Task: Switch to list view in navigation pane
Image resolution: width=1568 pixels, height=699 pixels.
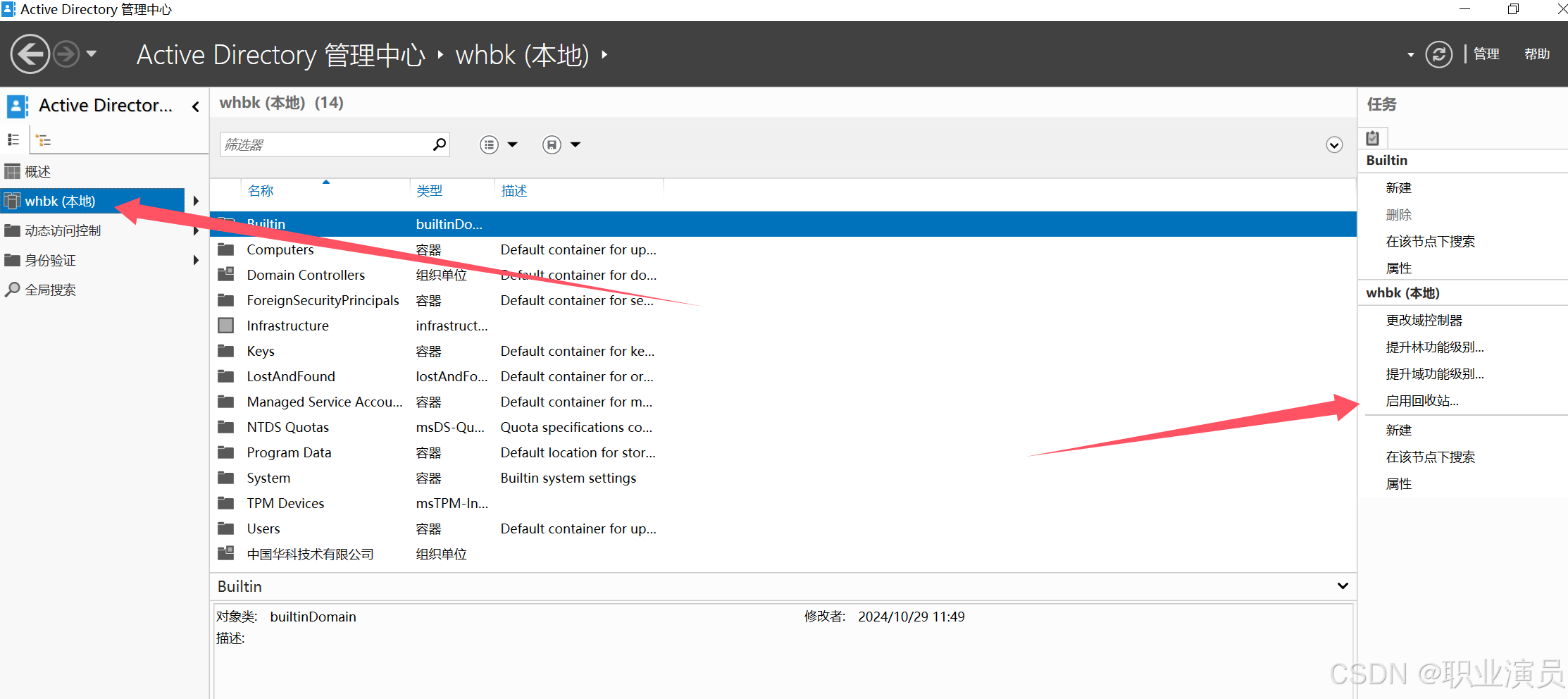Action: 13,140
